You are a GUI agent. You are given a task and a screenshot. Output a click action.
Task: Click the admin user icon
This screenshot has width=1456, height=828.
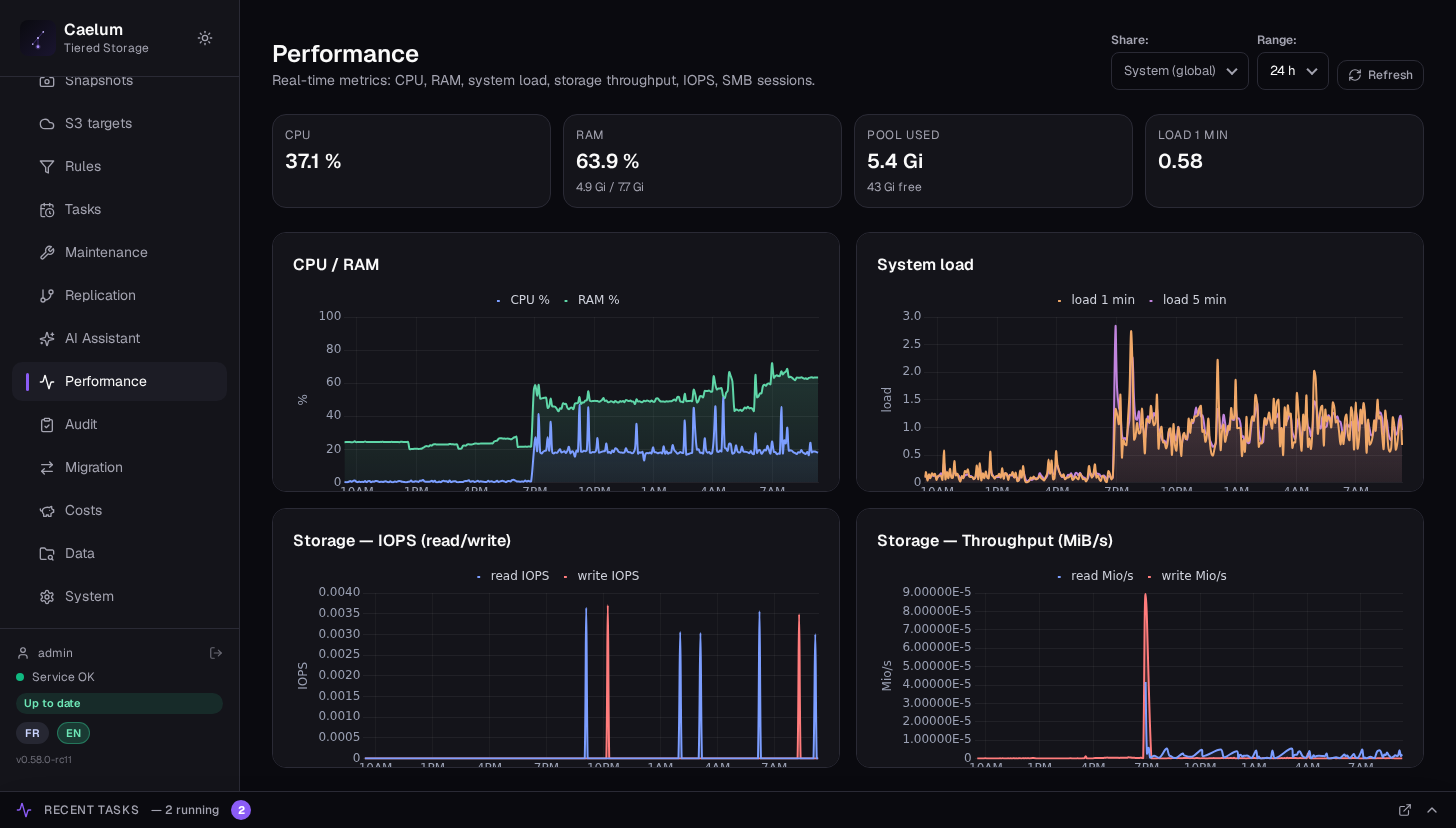tap(23, 653)
